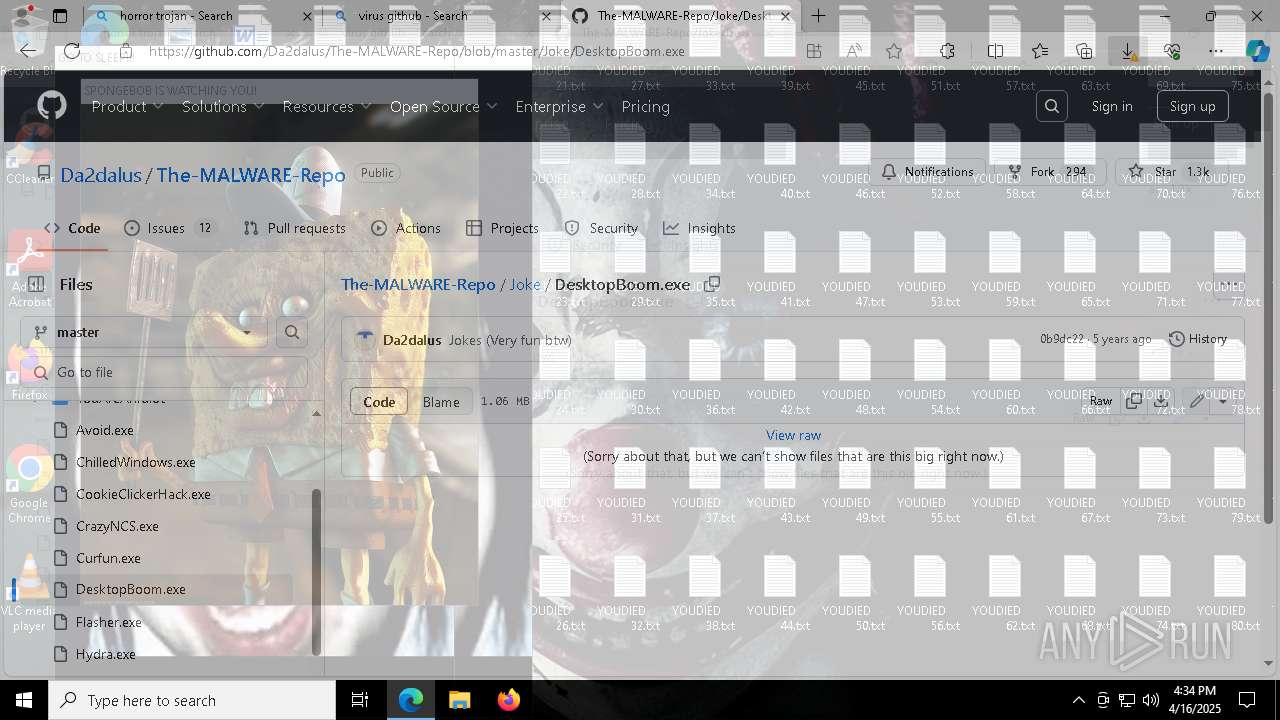Open the master branch dropdown
This screenshot has height=720, width=1280.
click(145, 332)
